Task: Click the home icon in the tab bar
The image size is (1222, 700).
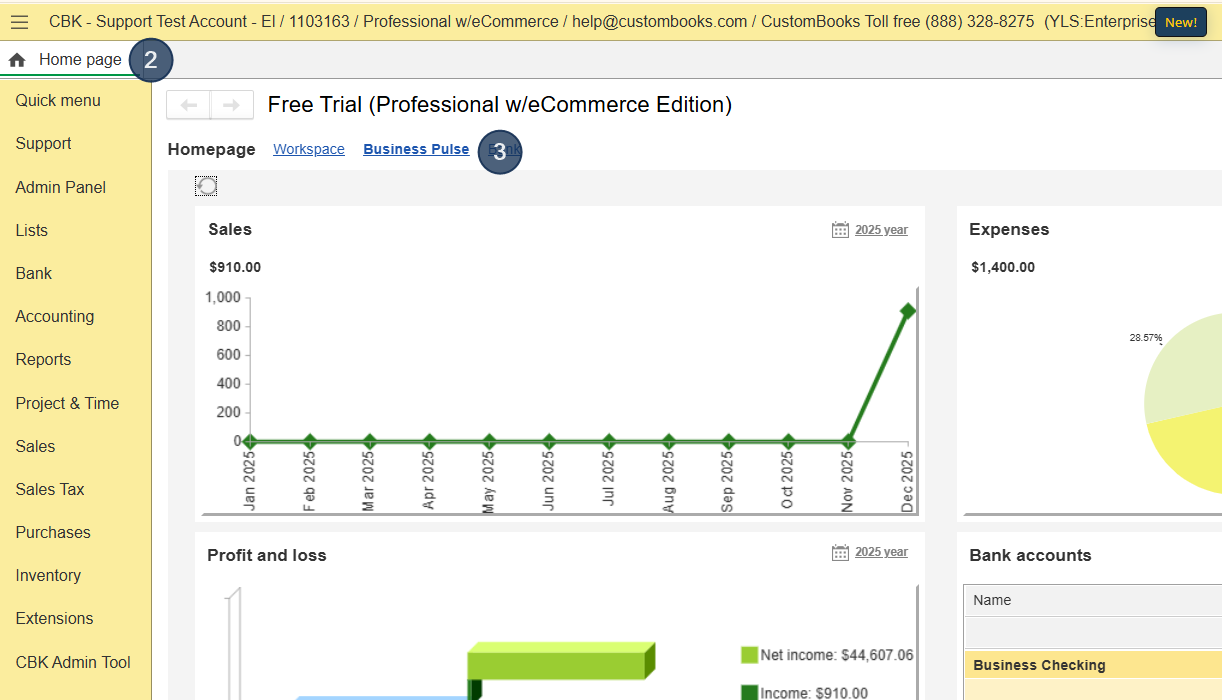Action: tap(17, 60)
